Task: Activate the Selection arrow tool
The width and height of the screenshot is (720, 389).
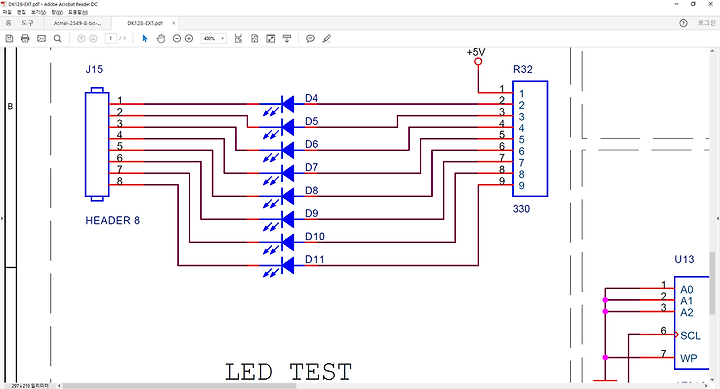Action: click(145, 39)
